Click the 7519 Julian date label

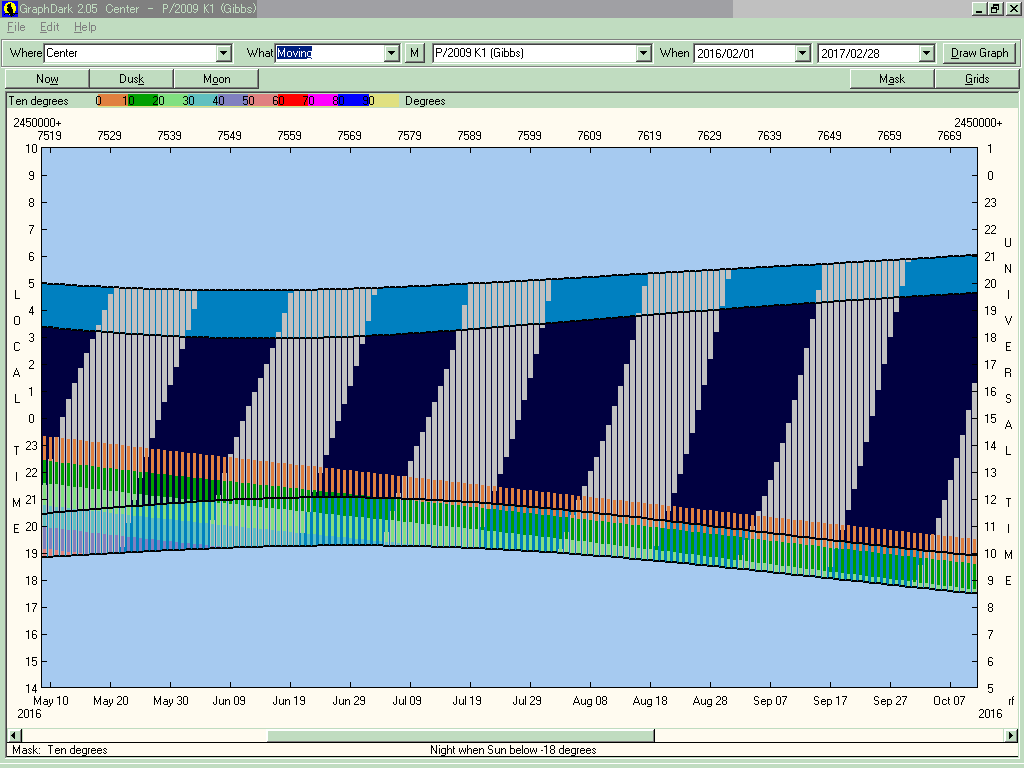(50, 136)
